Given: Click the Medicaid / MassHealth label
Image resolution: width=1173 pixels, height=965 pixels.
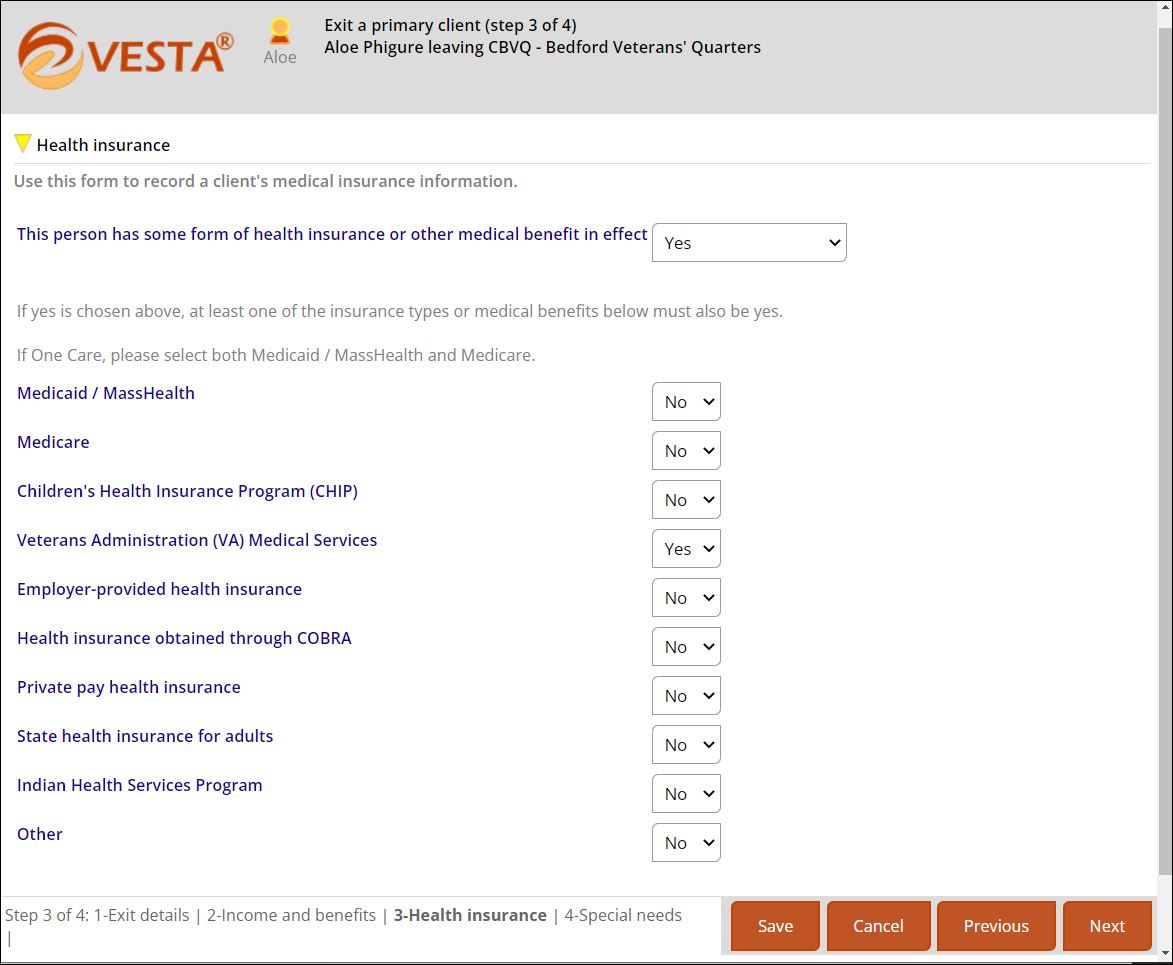Looking at the screenshot, I should click(x=105, y=393).
